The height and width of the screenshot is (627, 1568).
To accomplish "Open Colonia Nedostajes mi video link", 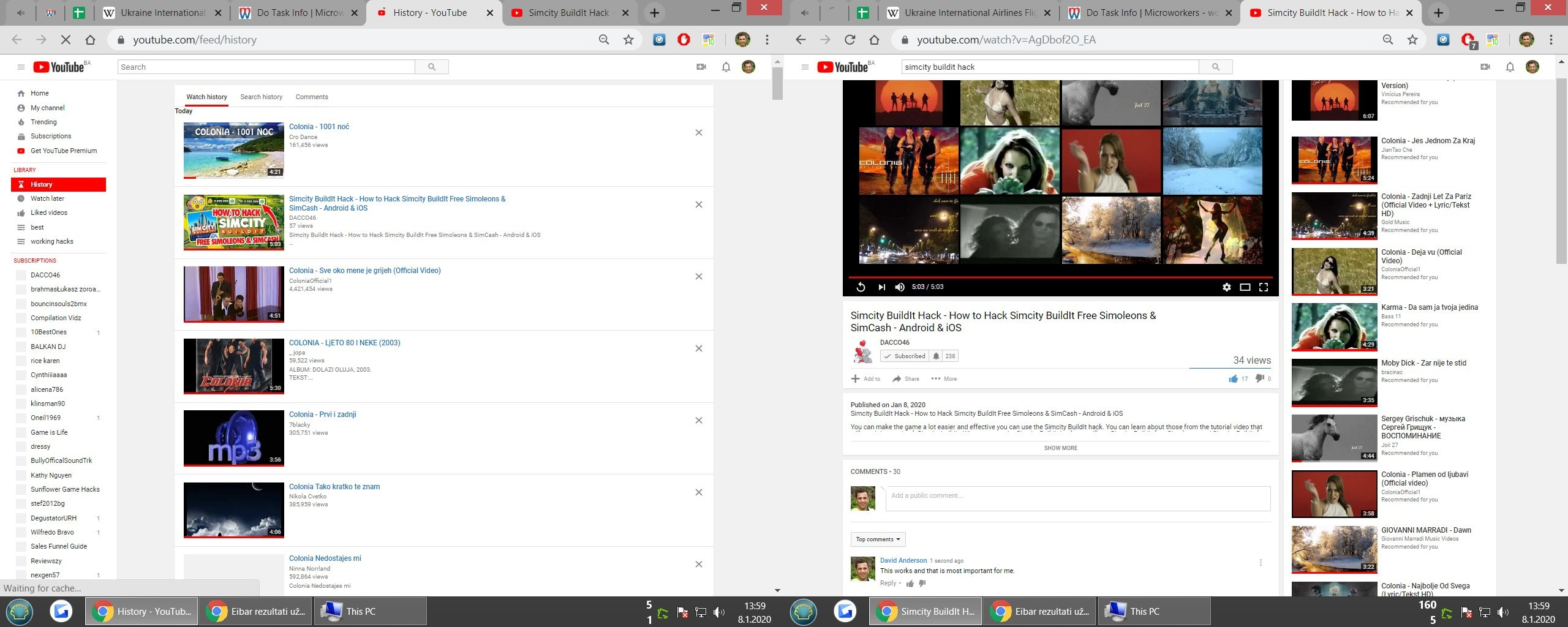I will point(325,558).
